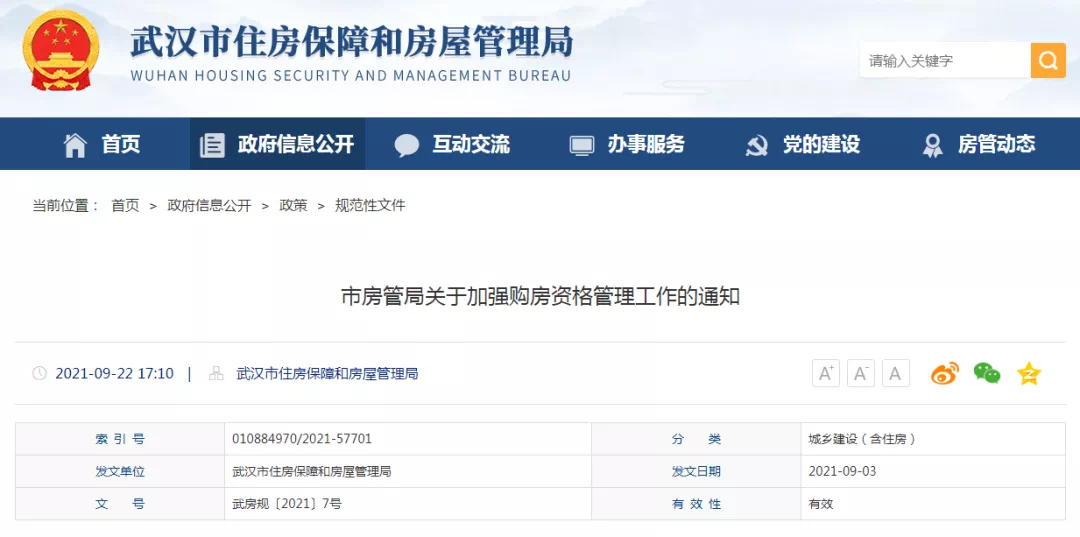Click the monitor icon beside 办事服务
Image resolution: width=1080 pixels, height=537 pixels.
click(x=581, y=145)
